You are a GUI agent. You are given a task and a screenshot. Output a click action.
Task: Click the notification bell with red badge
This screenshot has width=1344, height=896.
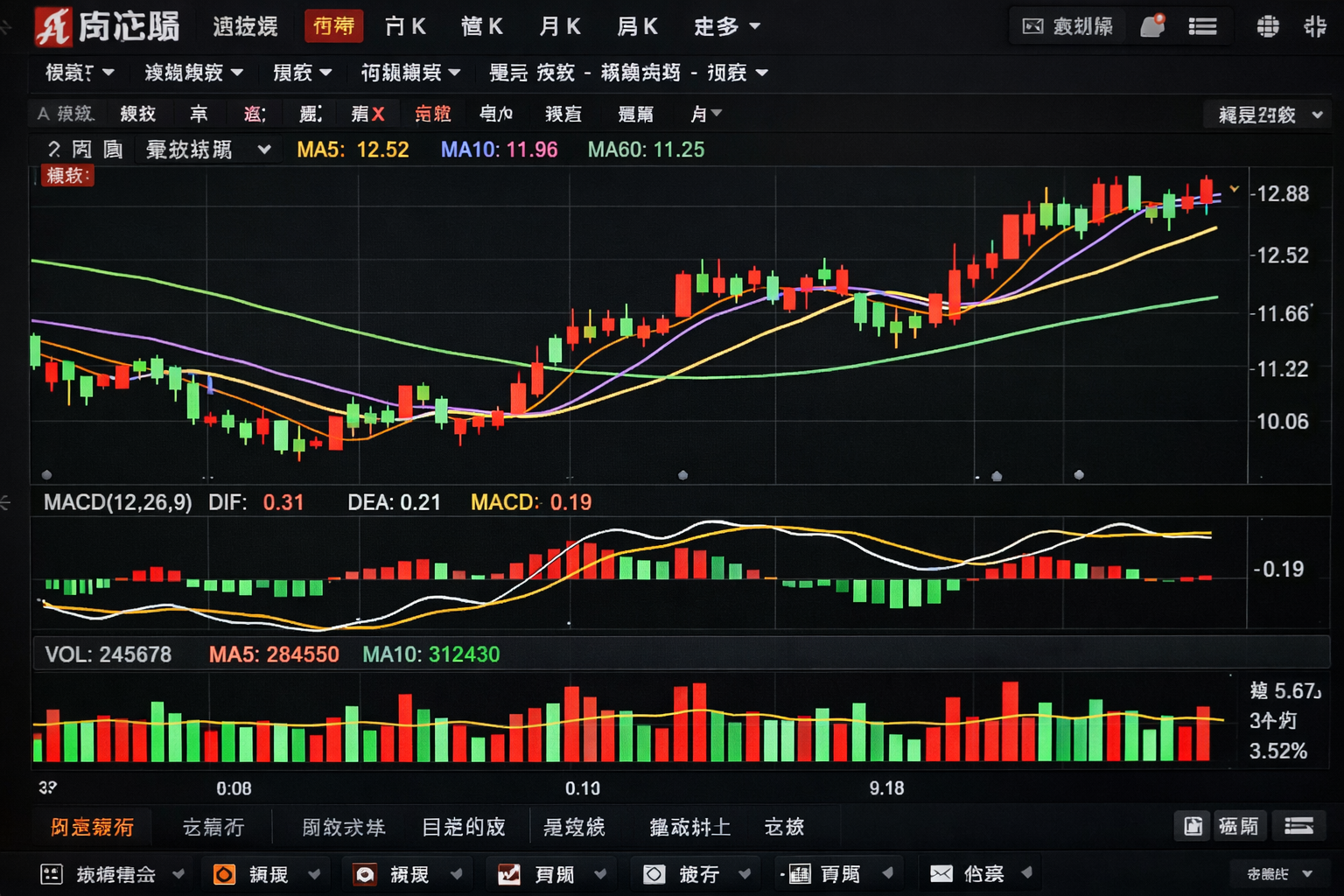[1151, 26]
